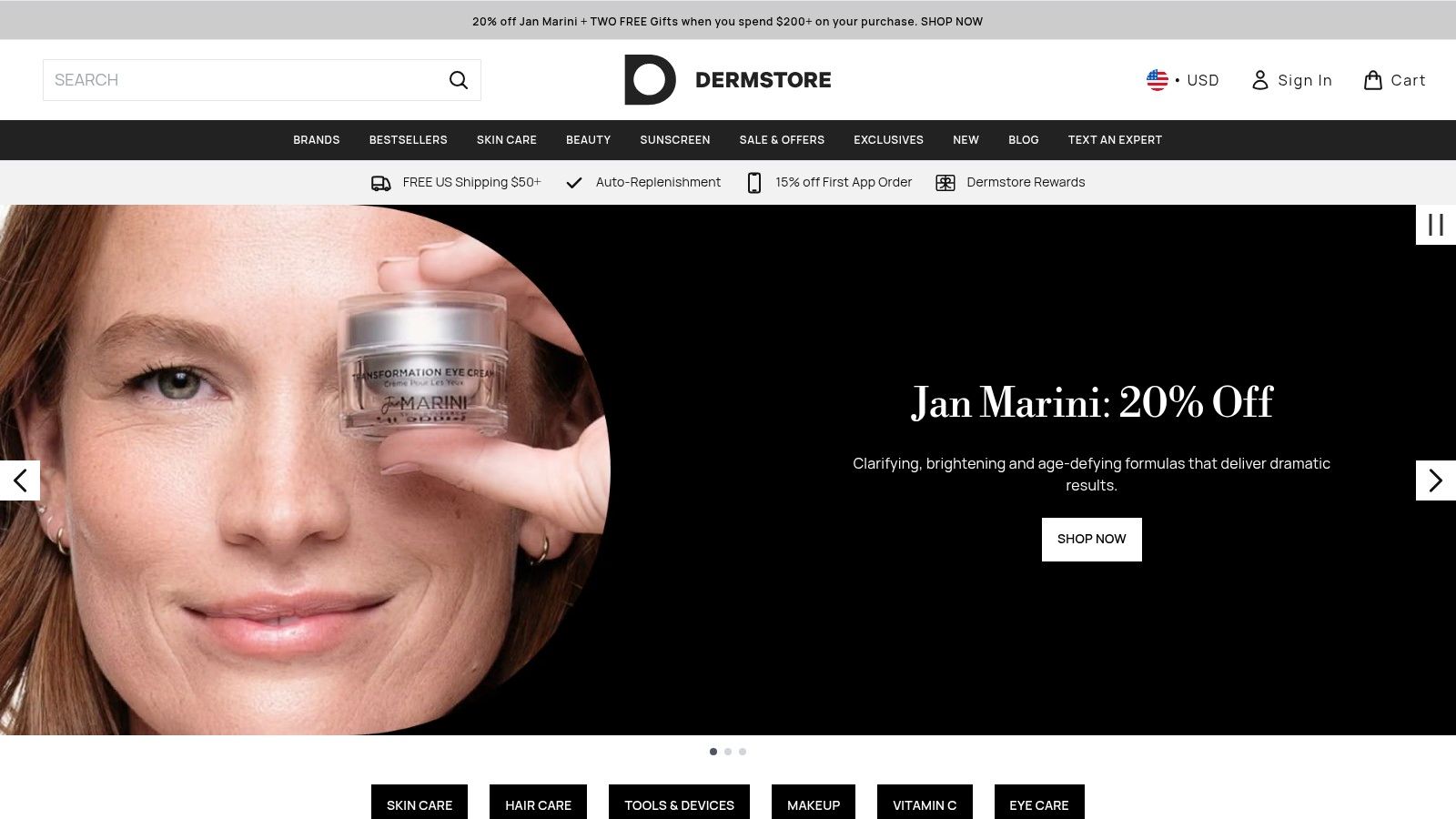1456x819 pixels.
Task: Open the Free US Shipping $50+ link
Action: click(x=456, y=183)
